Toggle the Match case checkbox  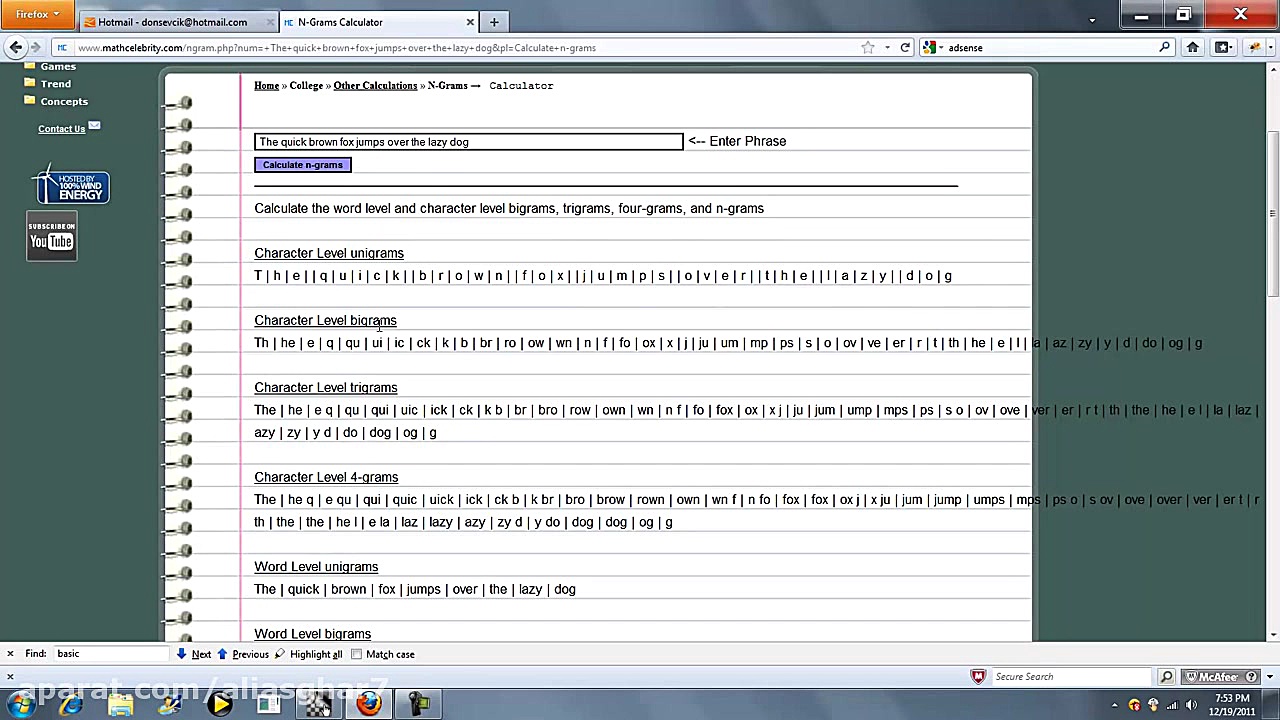click(356, 654)
